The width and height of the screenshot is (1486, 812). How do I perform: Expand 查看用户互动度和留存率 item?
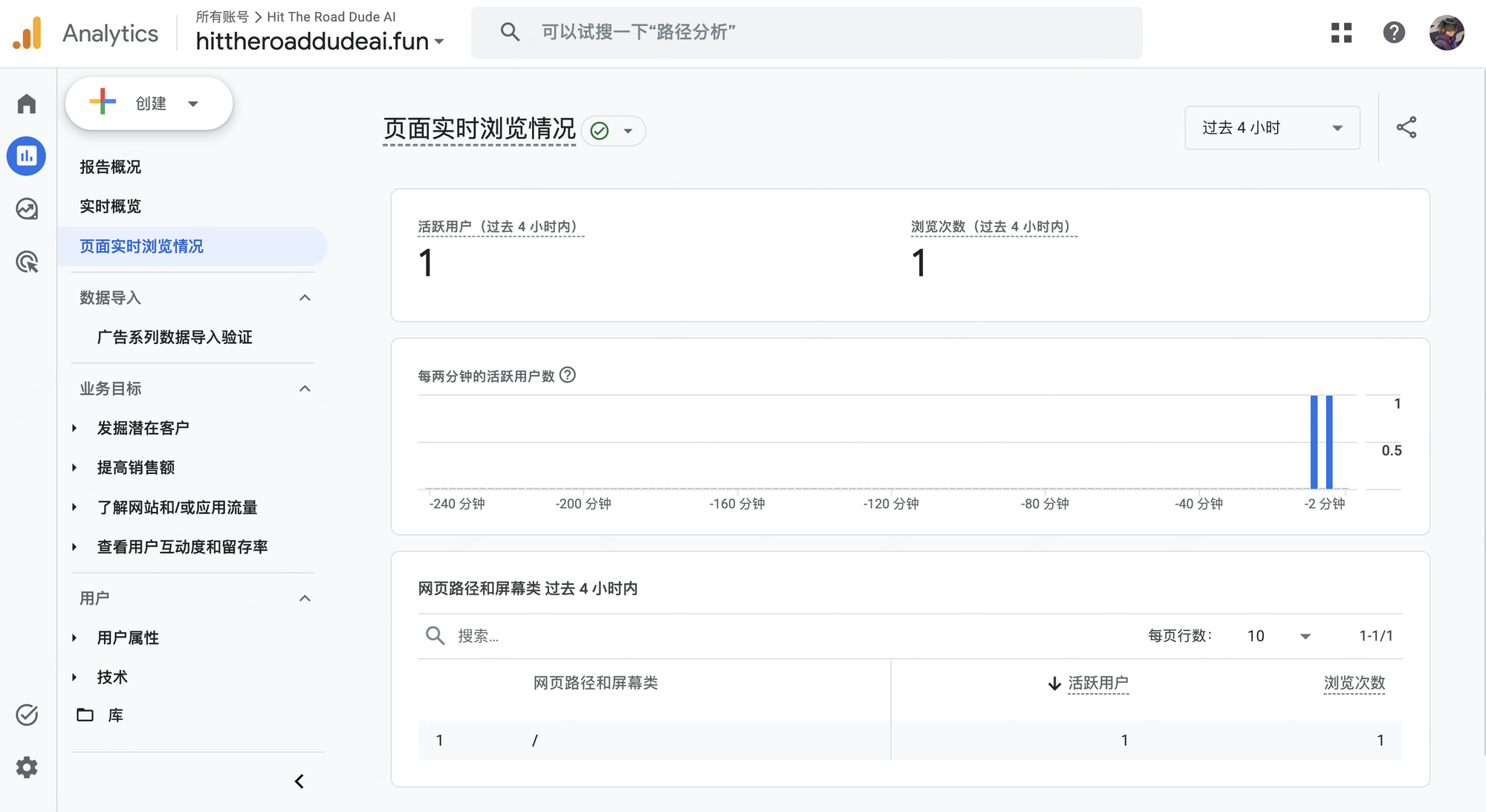(74, 547)
